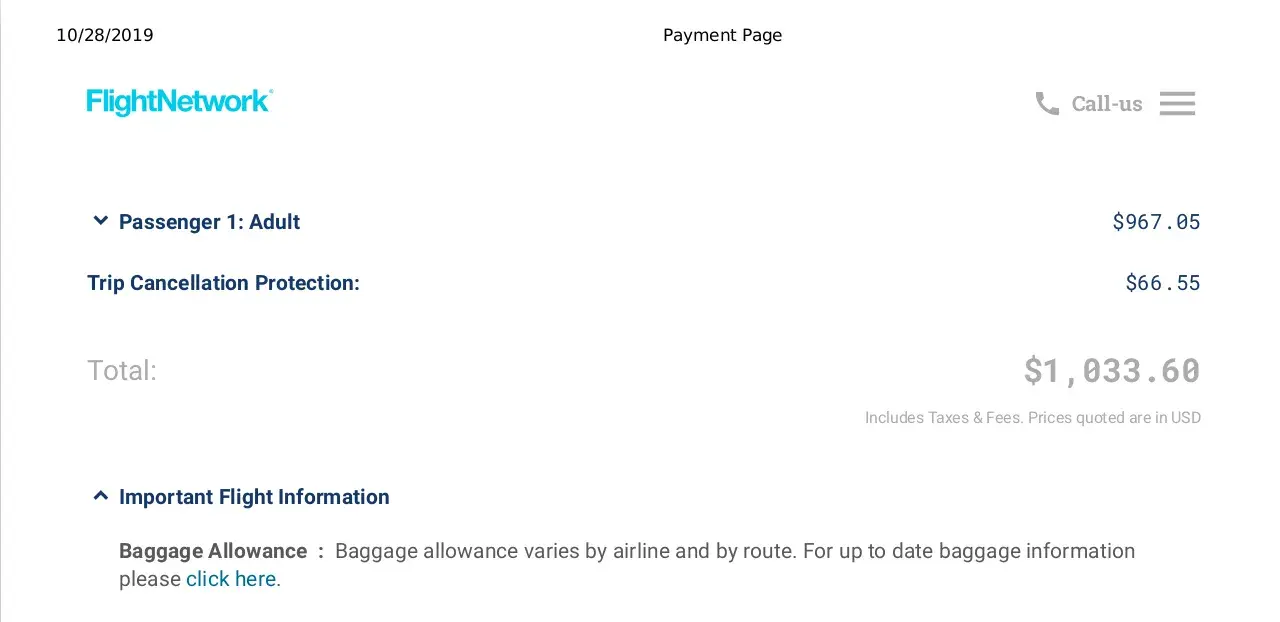
Task: Follow the 'click here' baggage link
Action: coord(231,579)
